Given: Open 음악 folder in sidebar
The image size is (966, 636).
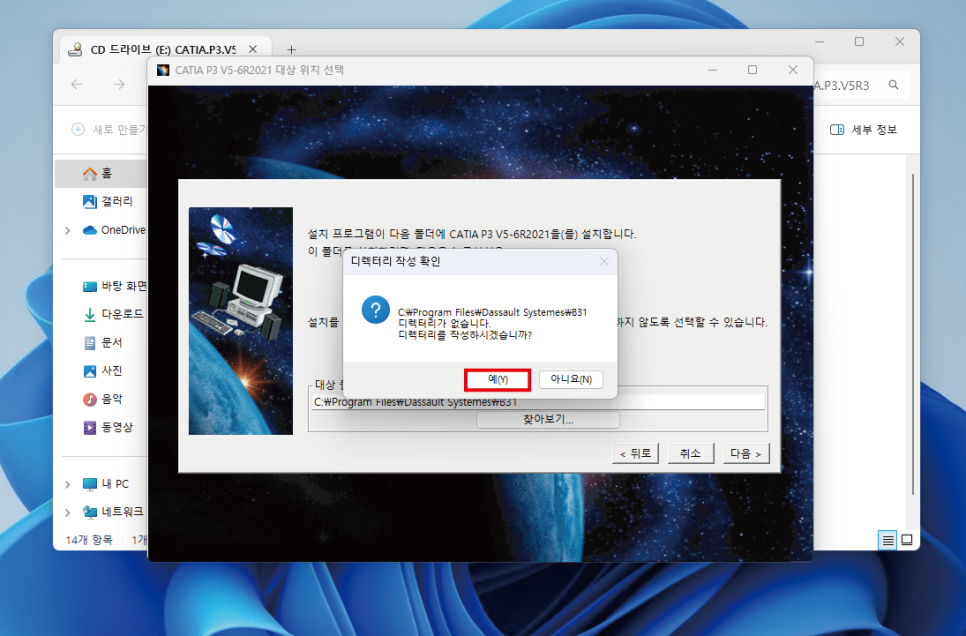Looking at the screenshot, I should pyautogui.click(x=103, y=399).
